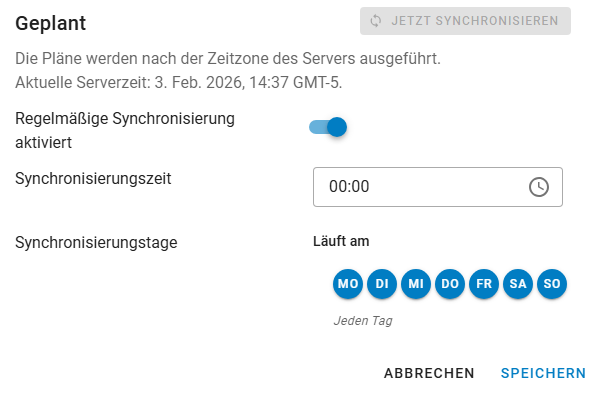The width and height of the screenshot is (602, 398).
Task: Toggle the SO day button
Action: point(552,284)
